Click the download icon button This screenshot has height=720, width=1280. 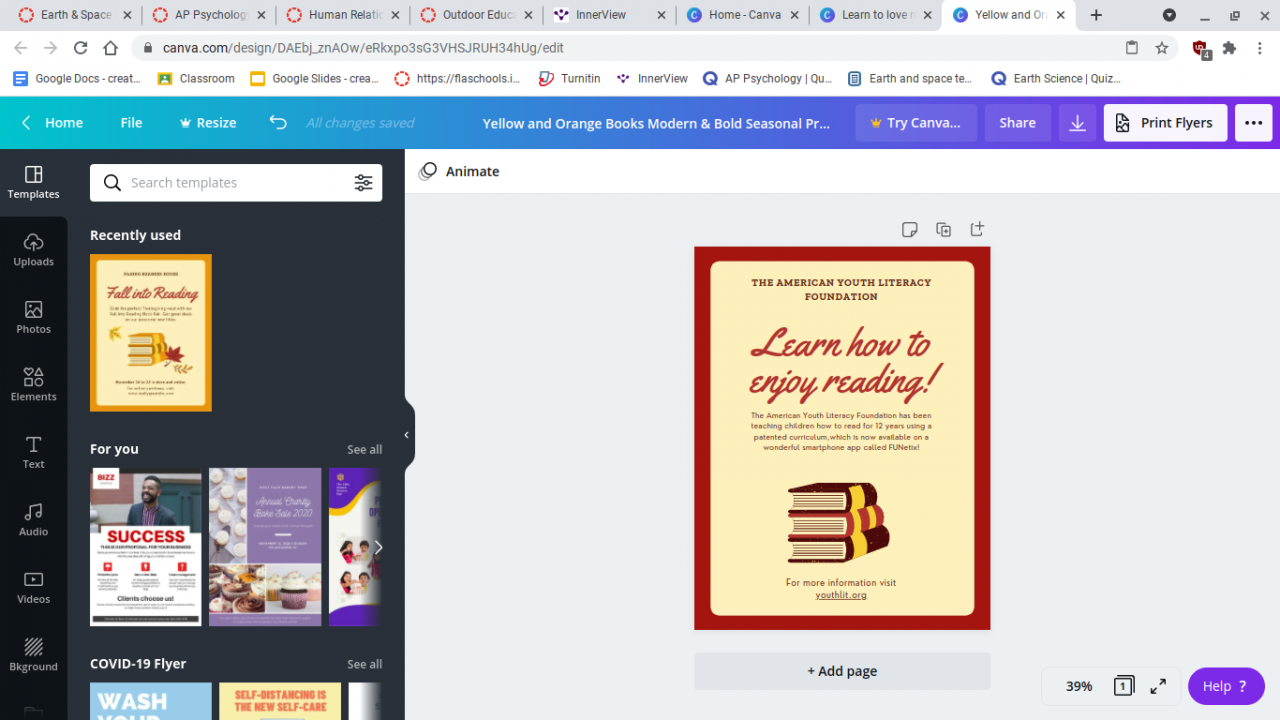point(1077,123)
